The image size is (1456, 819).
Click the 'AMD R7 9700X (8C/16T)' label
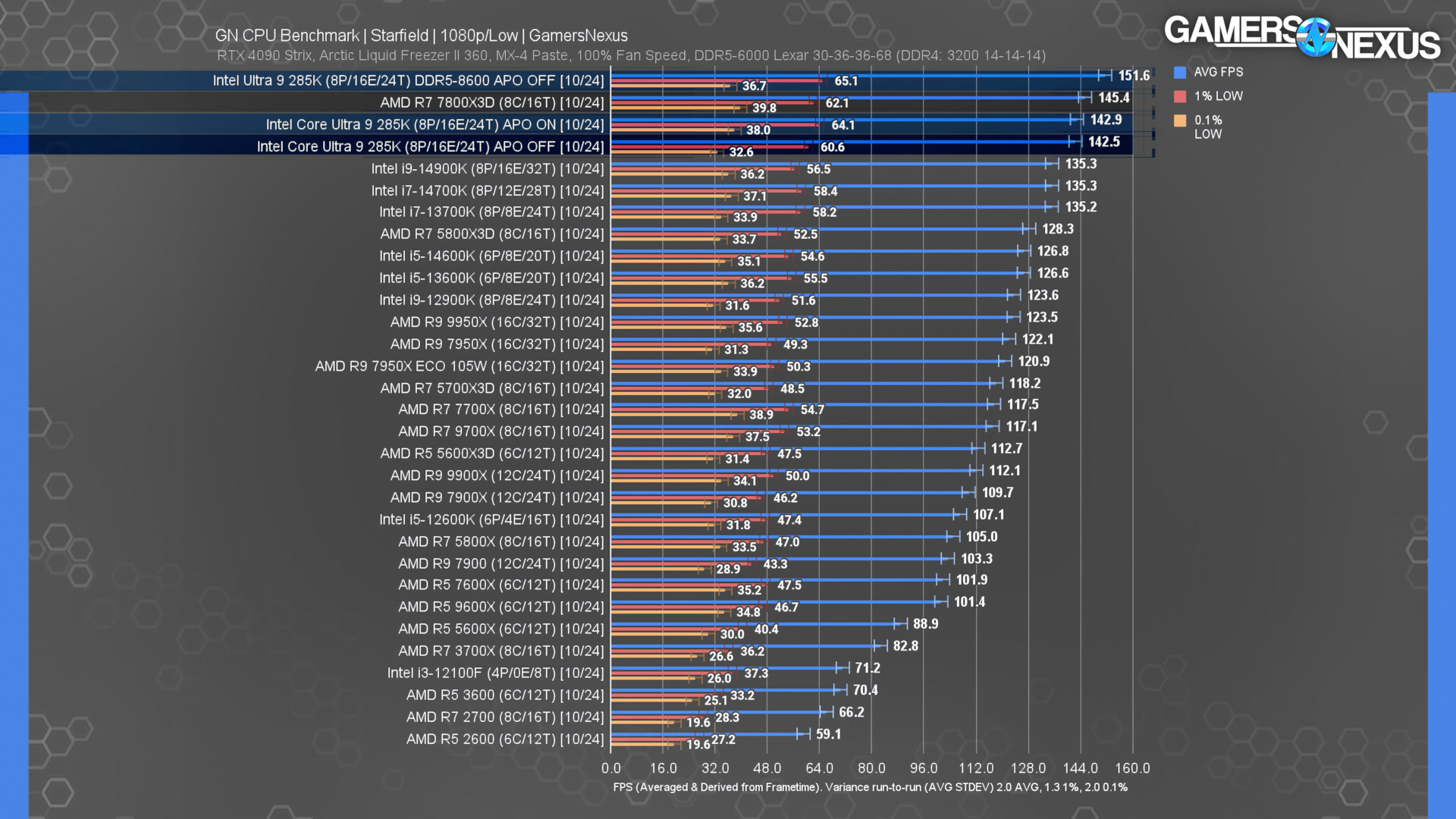point(501,431)
